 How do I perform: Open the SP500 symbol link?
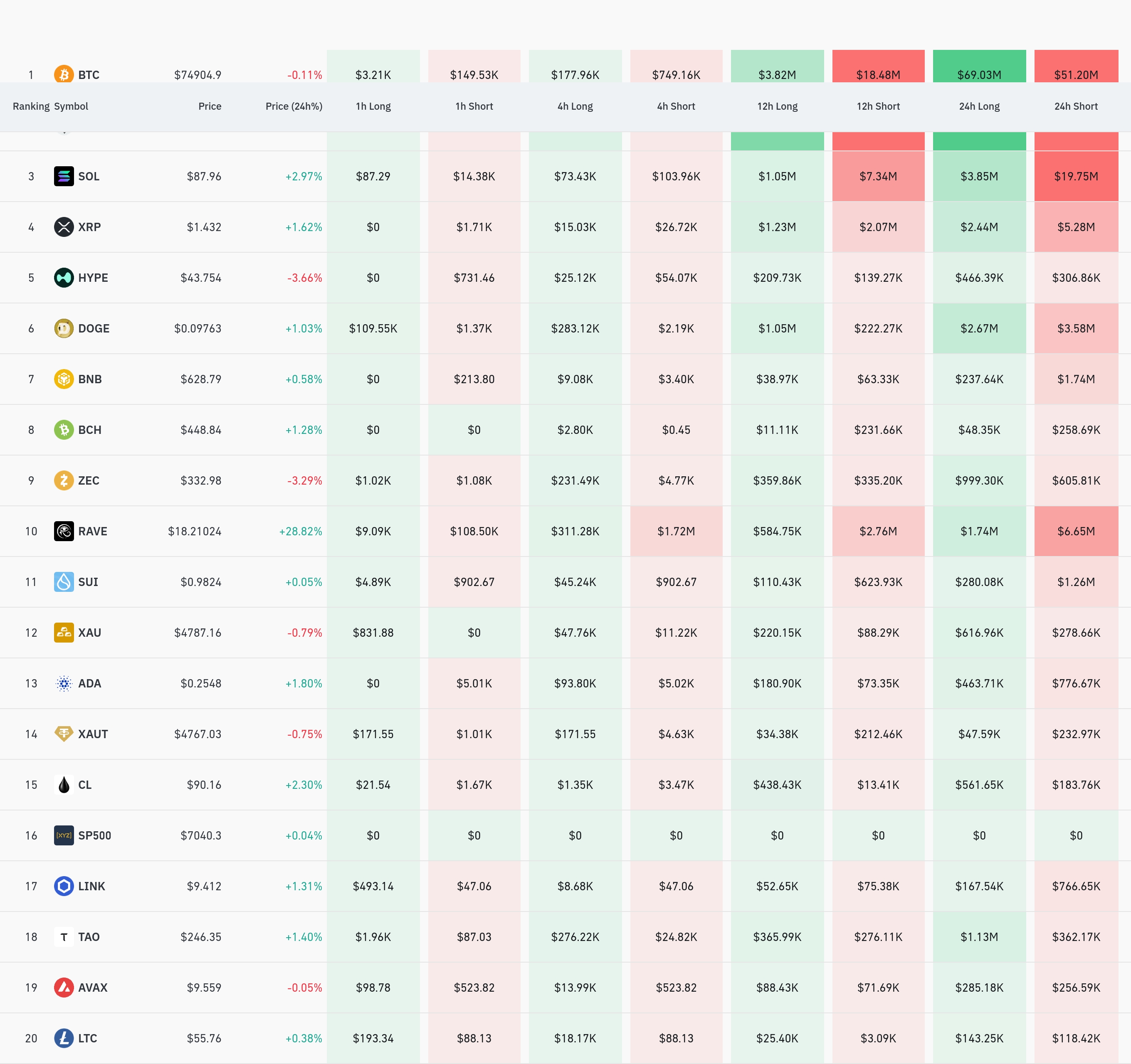94,835
